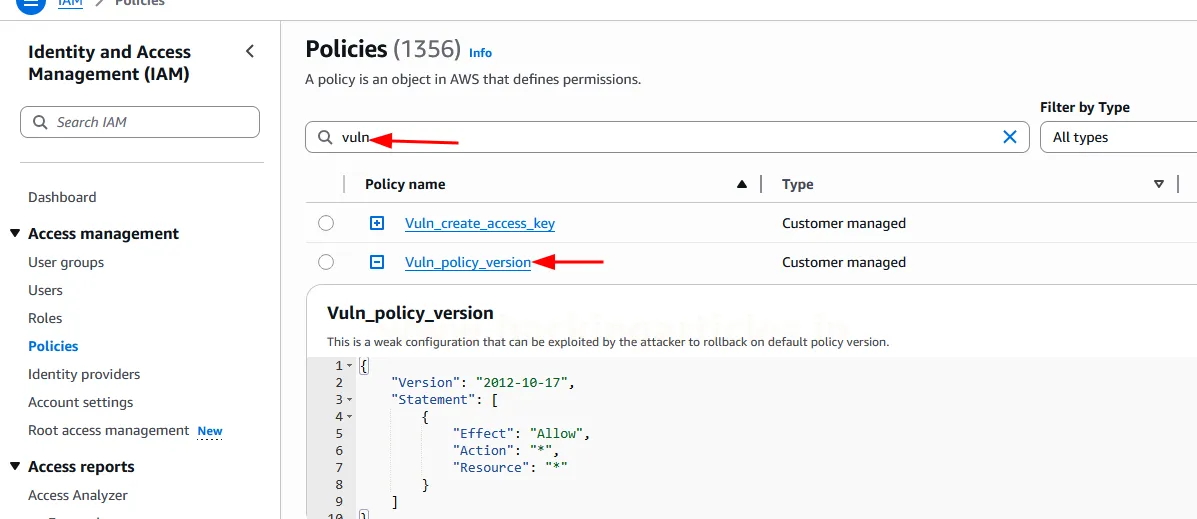1197x519 pixels.
Task: Sort ascending by Policy name arrow
Action: [741, 184]
